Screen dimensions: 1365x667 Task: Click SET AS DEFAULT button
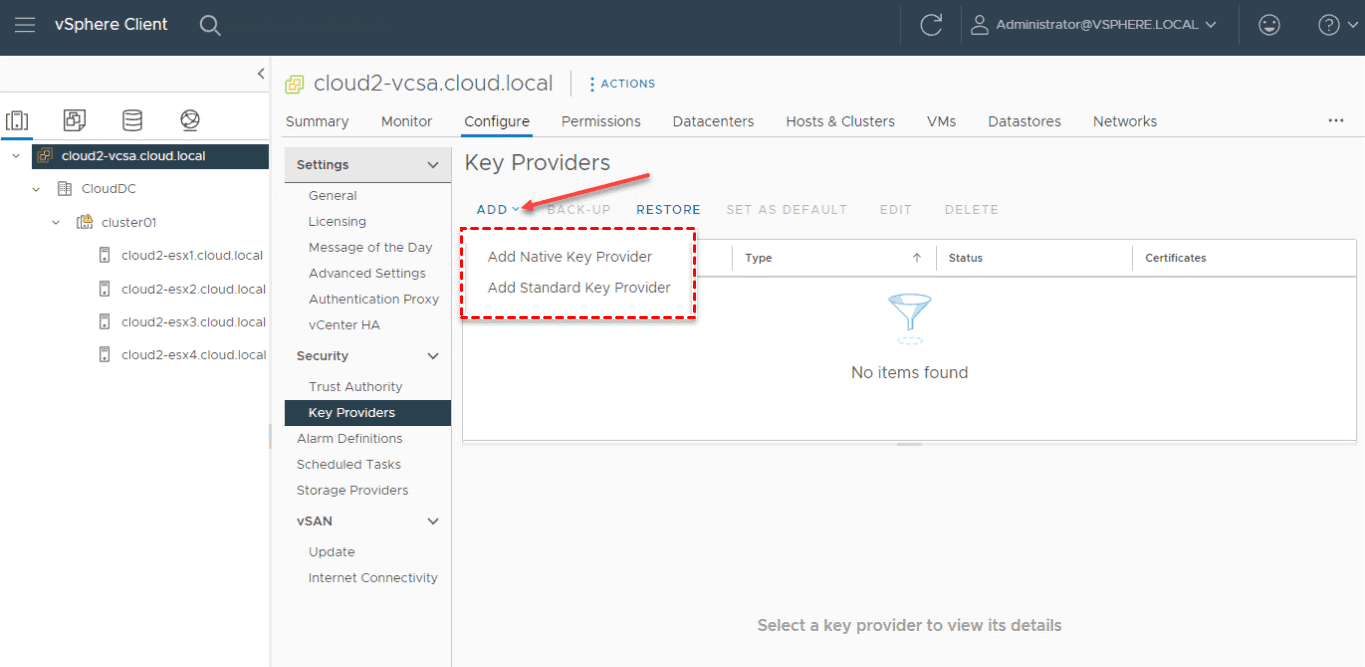click(787, 209)
